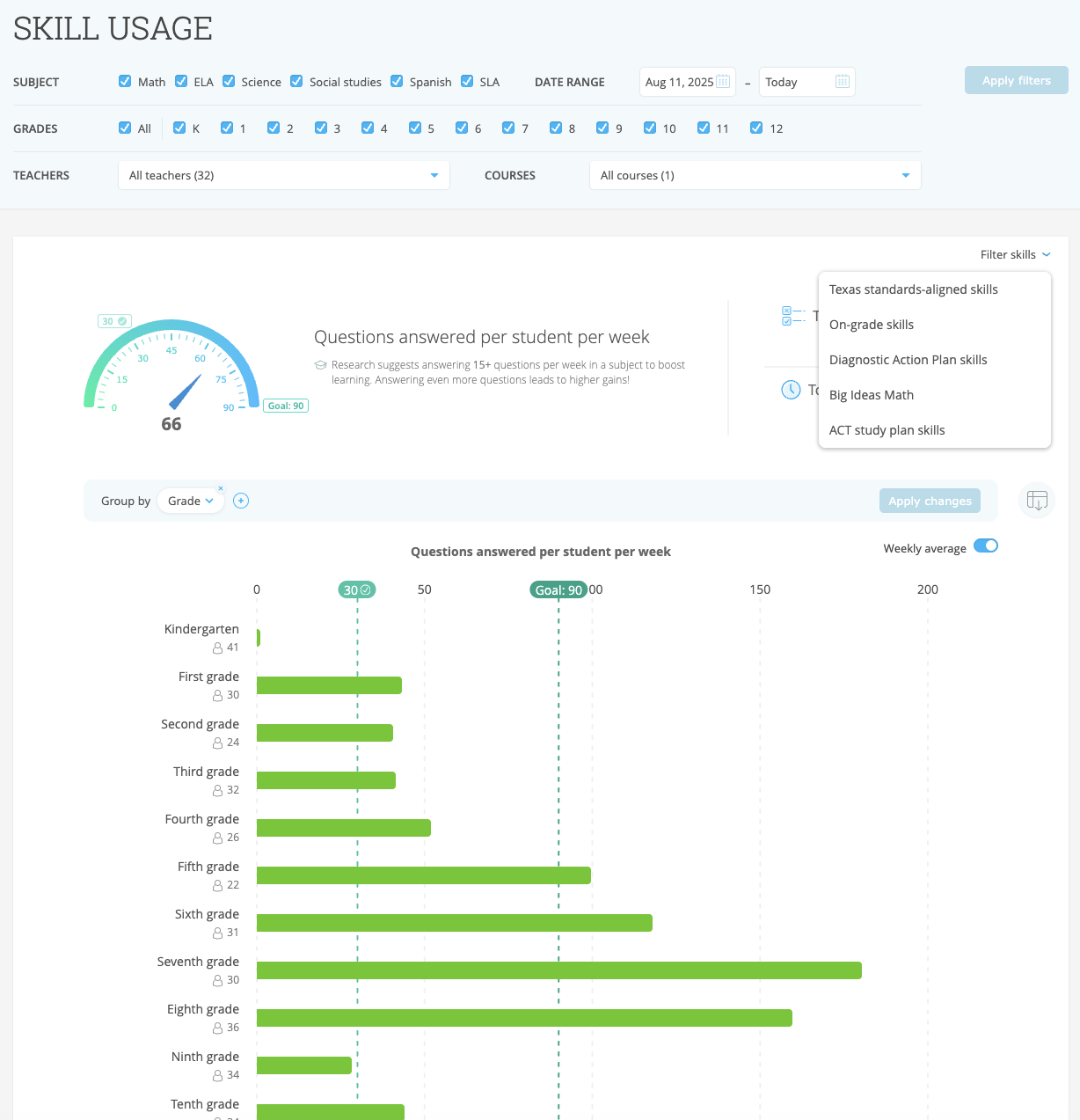Select Texas standards-aligned skills from menu
Viewport: 1080px width, 1120px height.
tap(914, 289)
